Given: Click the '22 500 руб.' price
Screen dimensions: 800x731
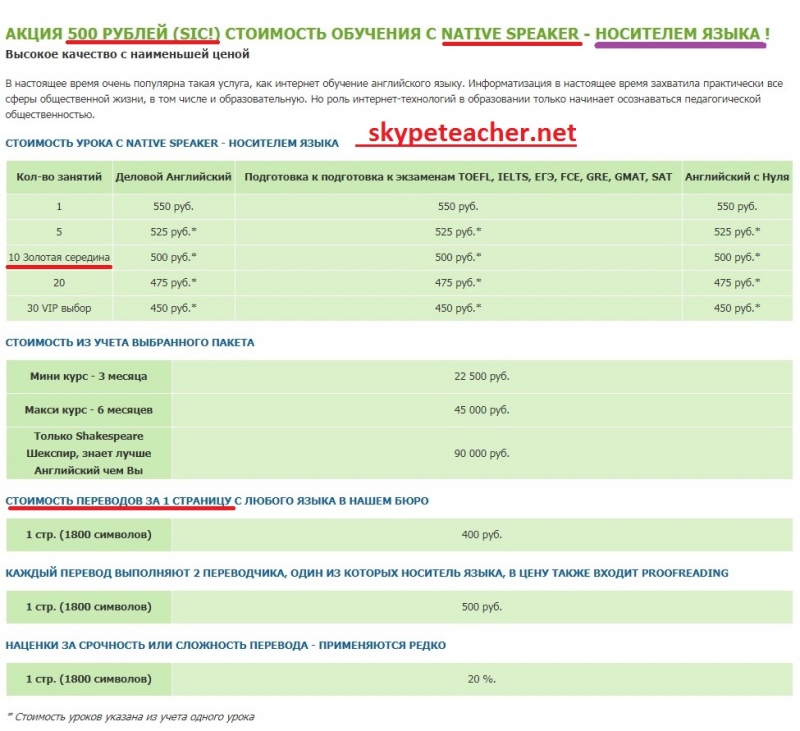Looking at the screenshot, I should point(482,376).
